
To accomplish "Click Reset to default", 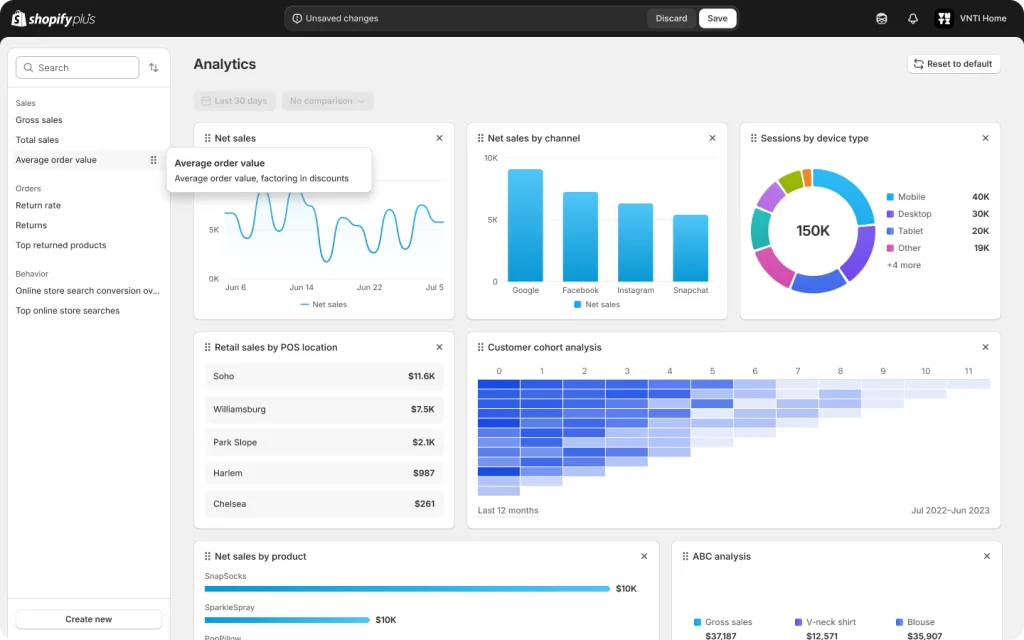I will [954, 63].
